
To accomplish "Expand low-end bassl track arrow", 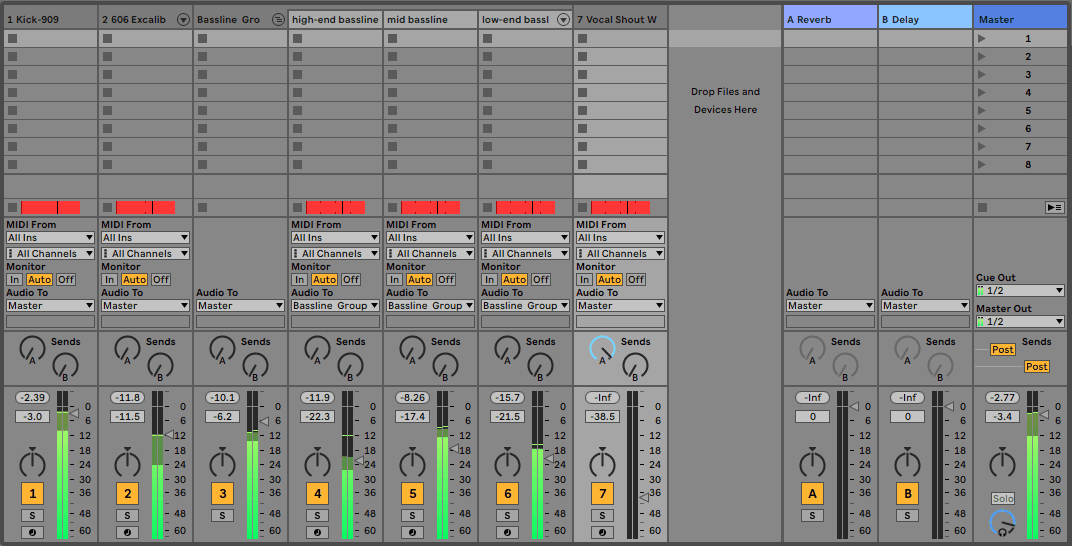I will pyautogui.click(x=563, y=20).
